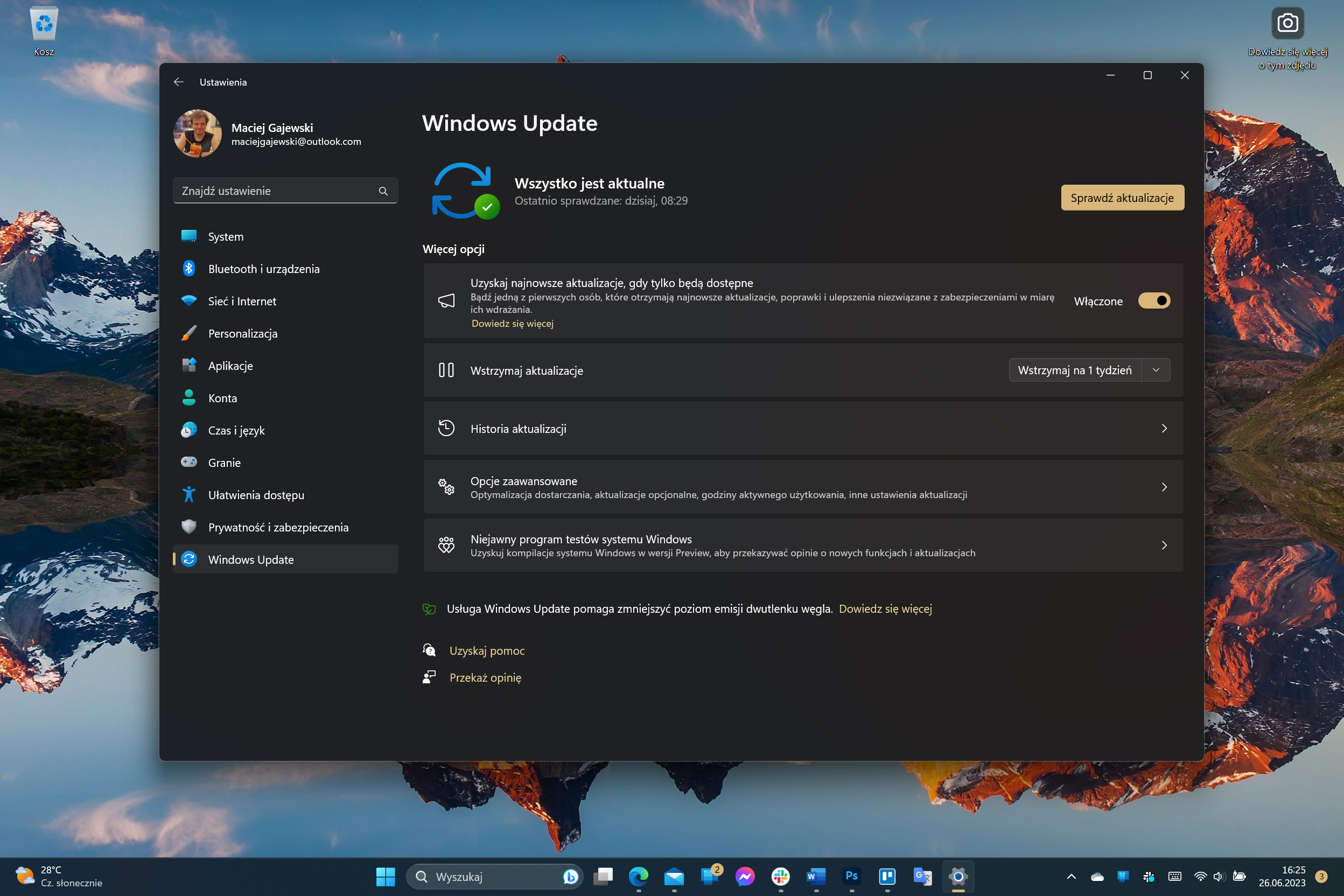Image resolution: width=1344 pixels, height=896 pixels.
Task: Open Niejawny program testów systemu Windows
Action: point(803,545)
